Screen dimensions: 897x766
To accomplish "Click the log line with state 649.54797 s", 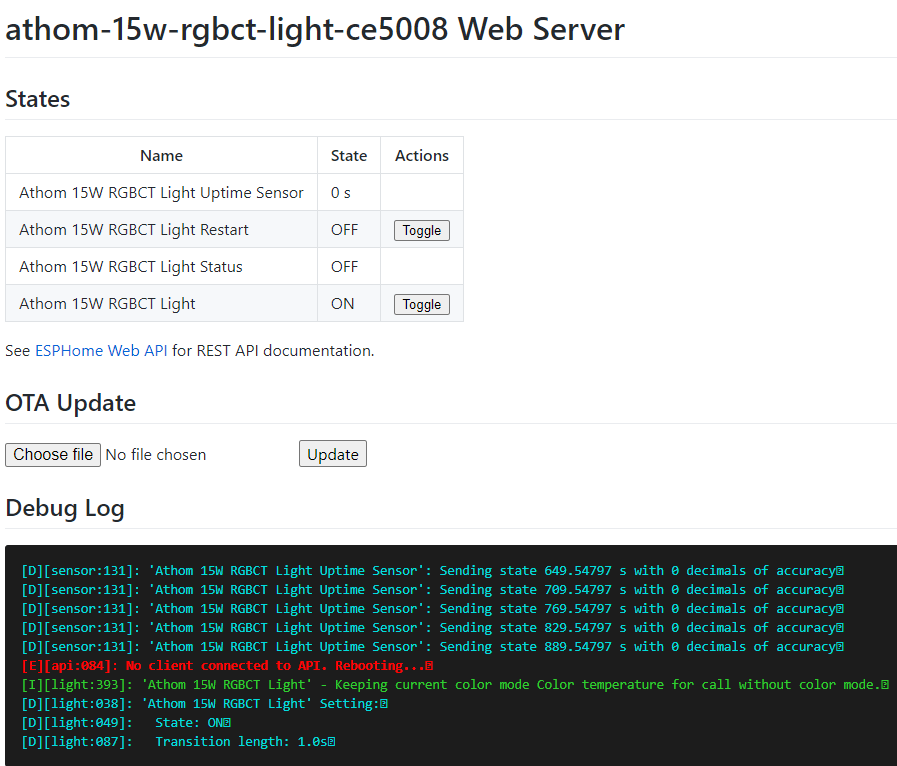I will pos(432,571).
